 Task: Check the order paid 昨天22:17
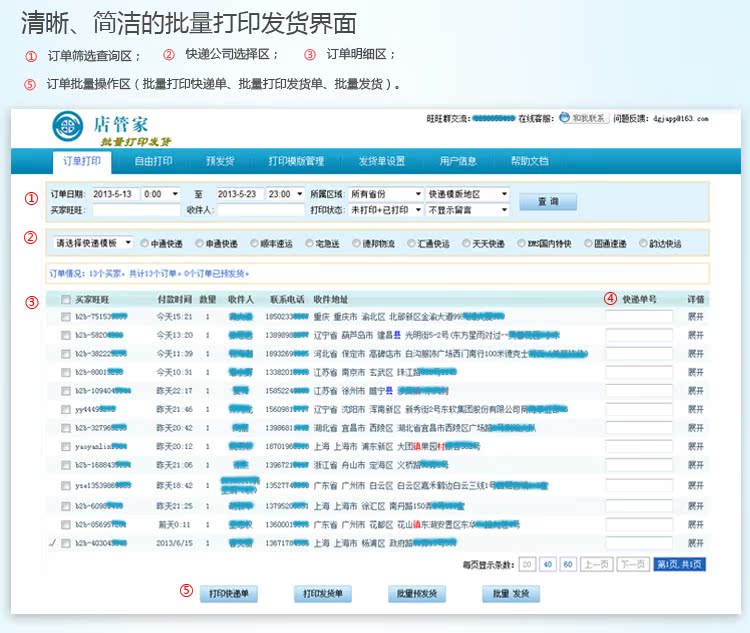[66, 391]
